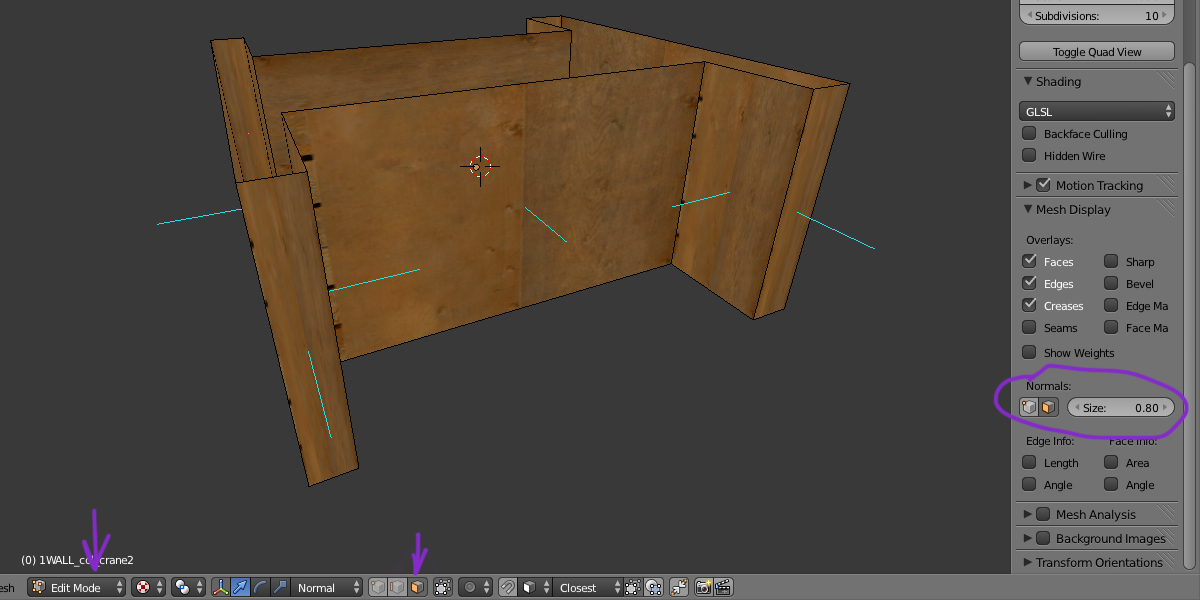Switch to edge select mode
The height and width of the screenshot is (600, 1200).
[x=398, y=588]
